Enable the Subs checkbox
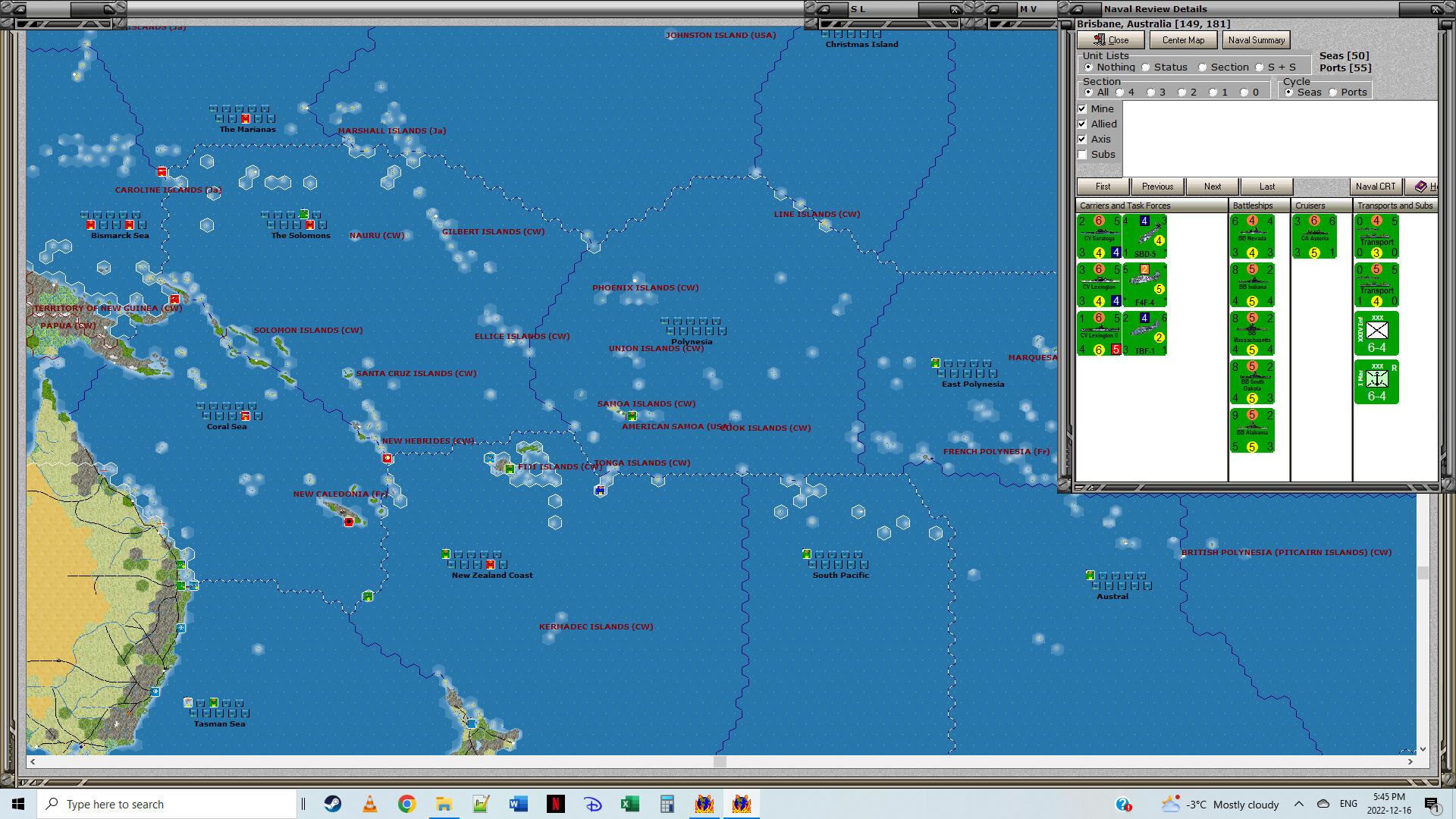 1083,155
